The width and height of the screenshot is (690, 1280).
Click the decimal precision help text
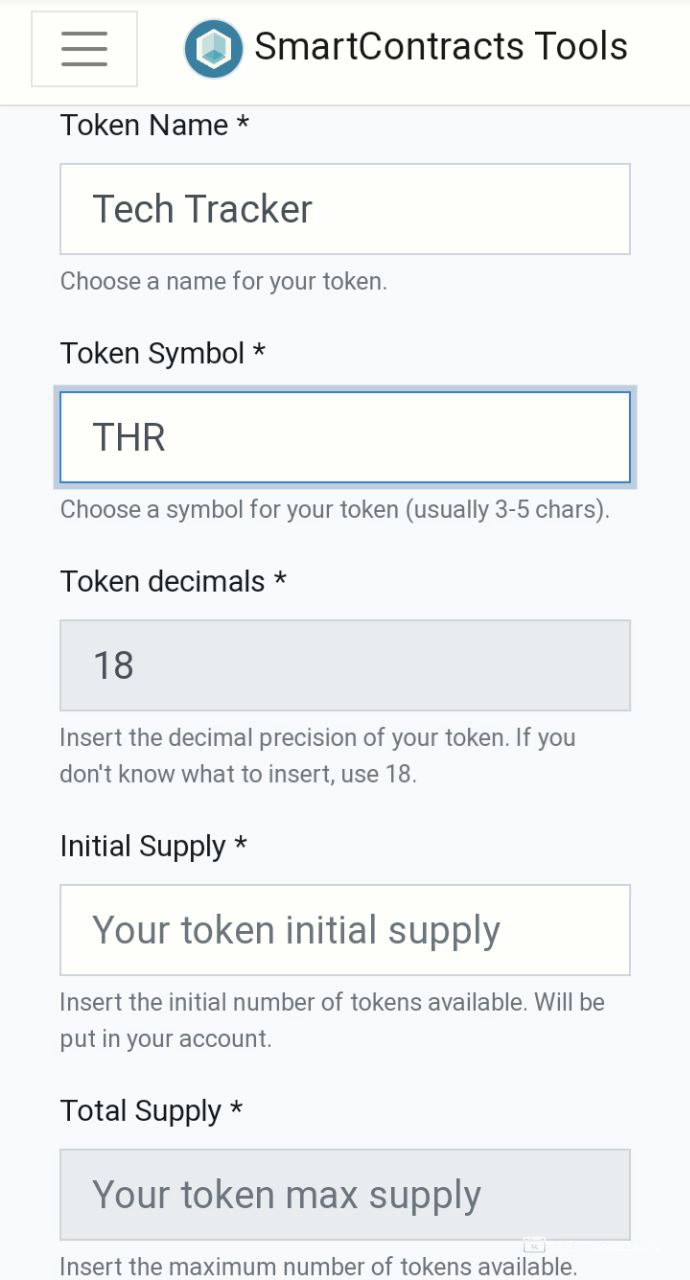(317, 756)
